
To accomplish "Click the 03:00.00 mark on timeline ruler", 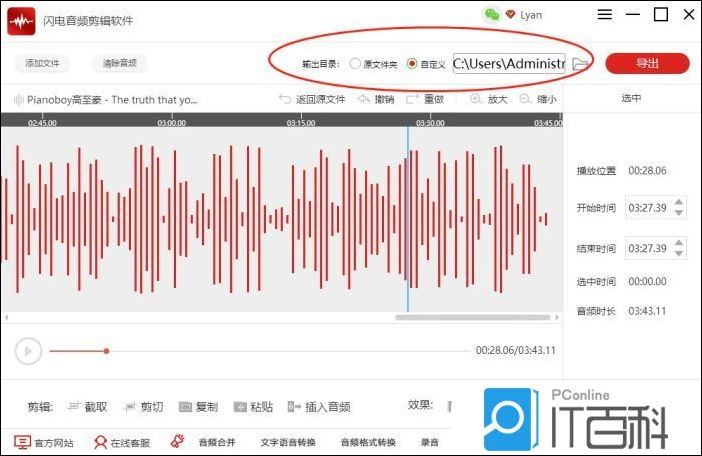I will point(171,123).
